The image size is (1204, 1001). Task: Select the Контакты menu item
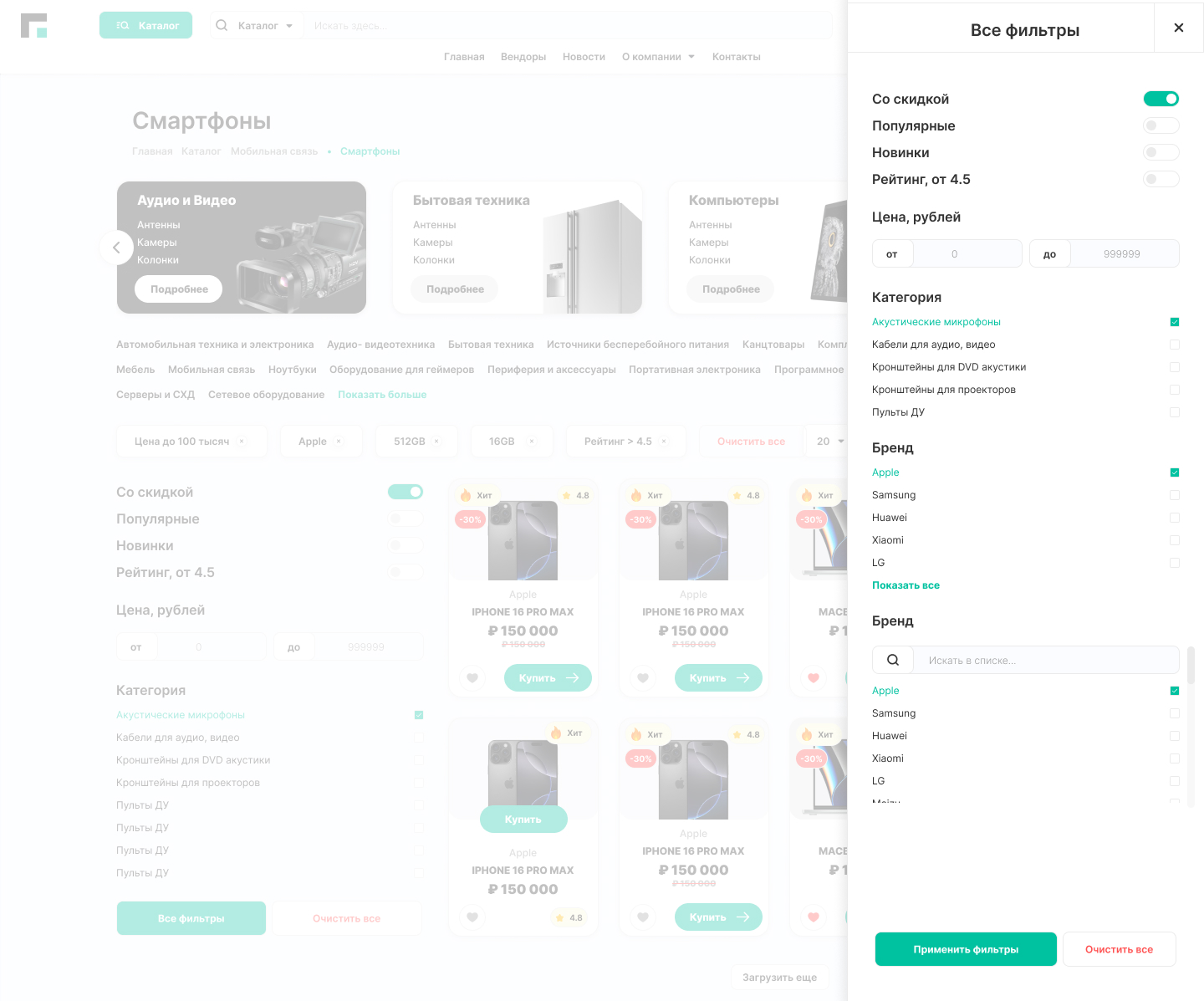click(737, 56)
